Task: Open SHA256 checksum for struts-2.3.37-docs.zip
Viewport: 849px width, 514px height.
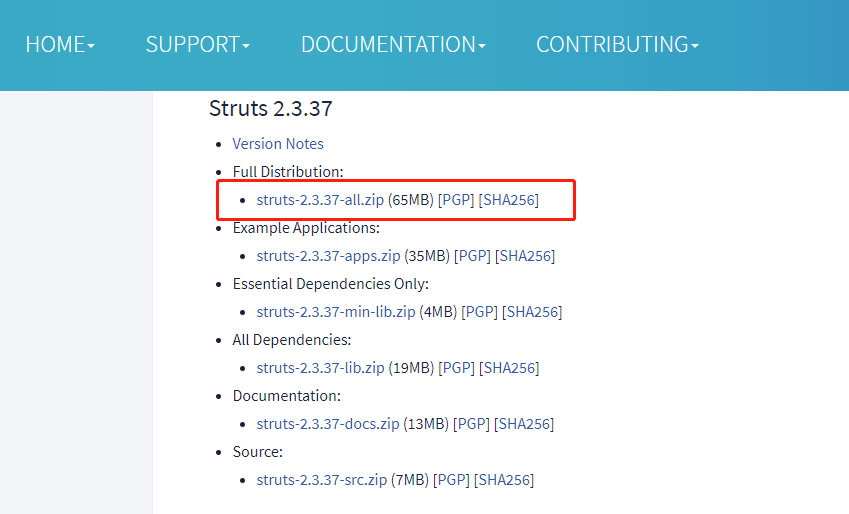Action: [x=524, y=424]
